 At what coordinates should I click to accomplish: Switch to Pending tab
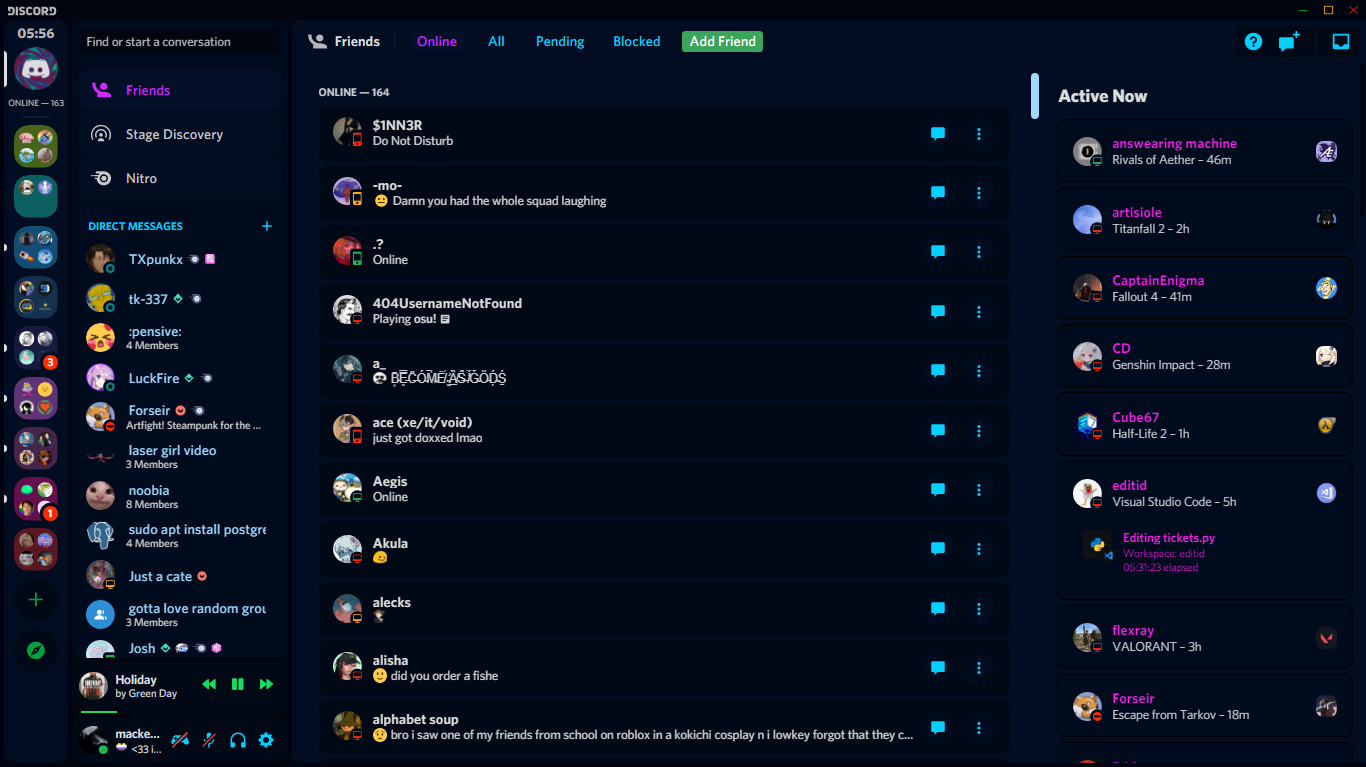coord(560,42)
